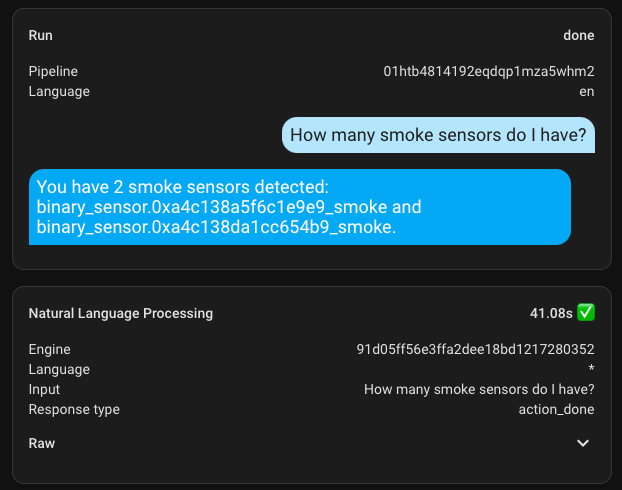This screenshot has height=490, width=622.
Task: Click the Response type label
Action: [x=74, y=410]
